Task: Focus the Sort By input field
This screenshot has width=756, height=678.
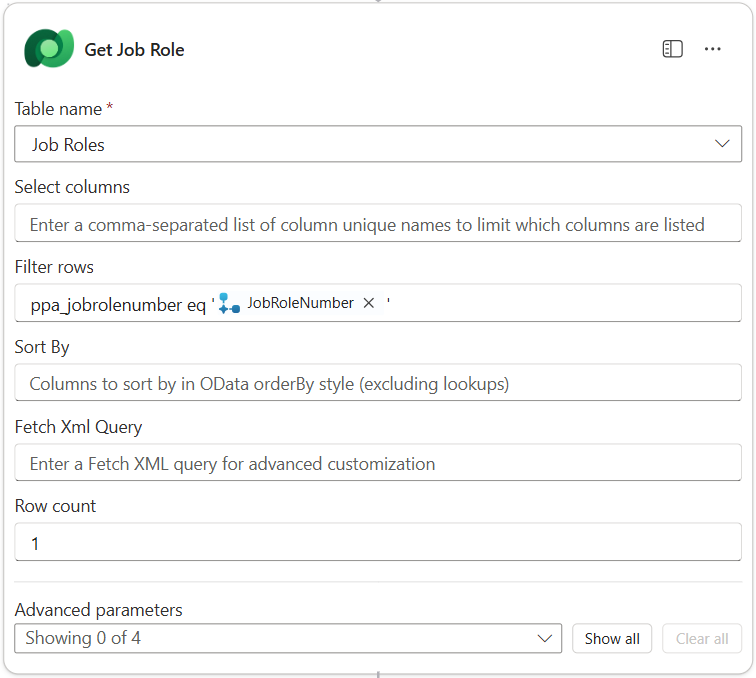Action: click(378, 383)
